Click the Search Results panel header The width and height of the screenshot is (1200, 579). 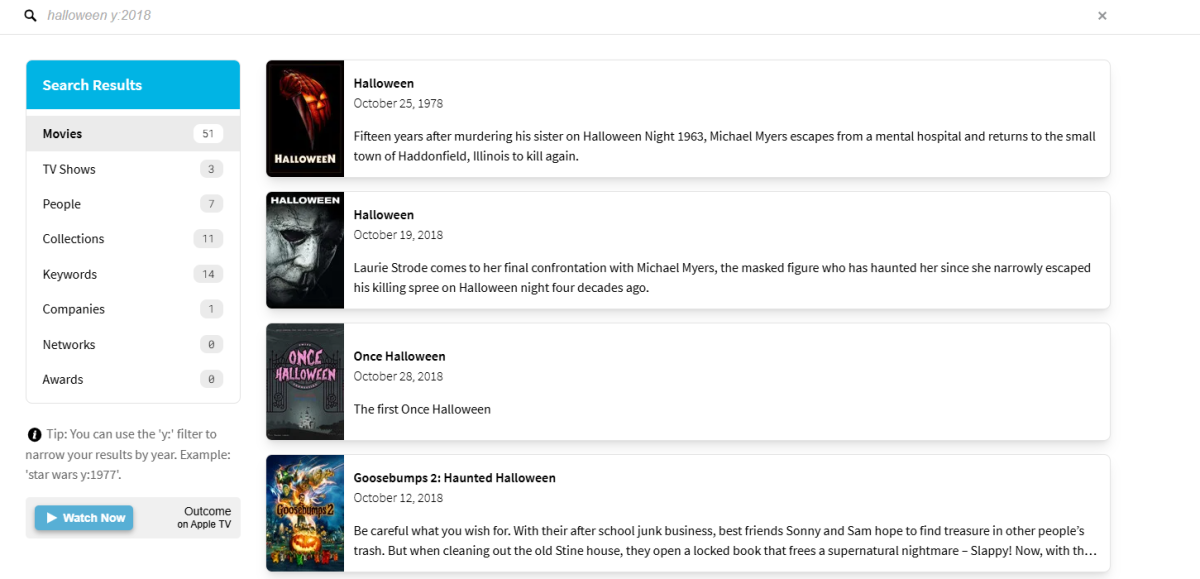pyautogui.click(x=133, y=85)
